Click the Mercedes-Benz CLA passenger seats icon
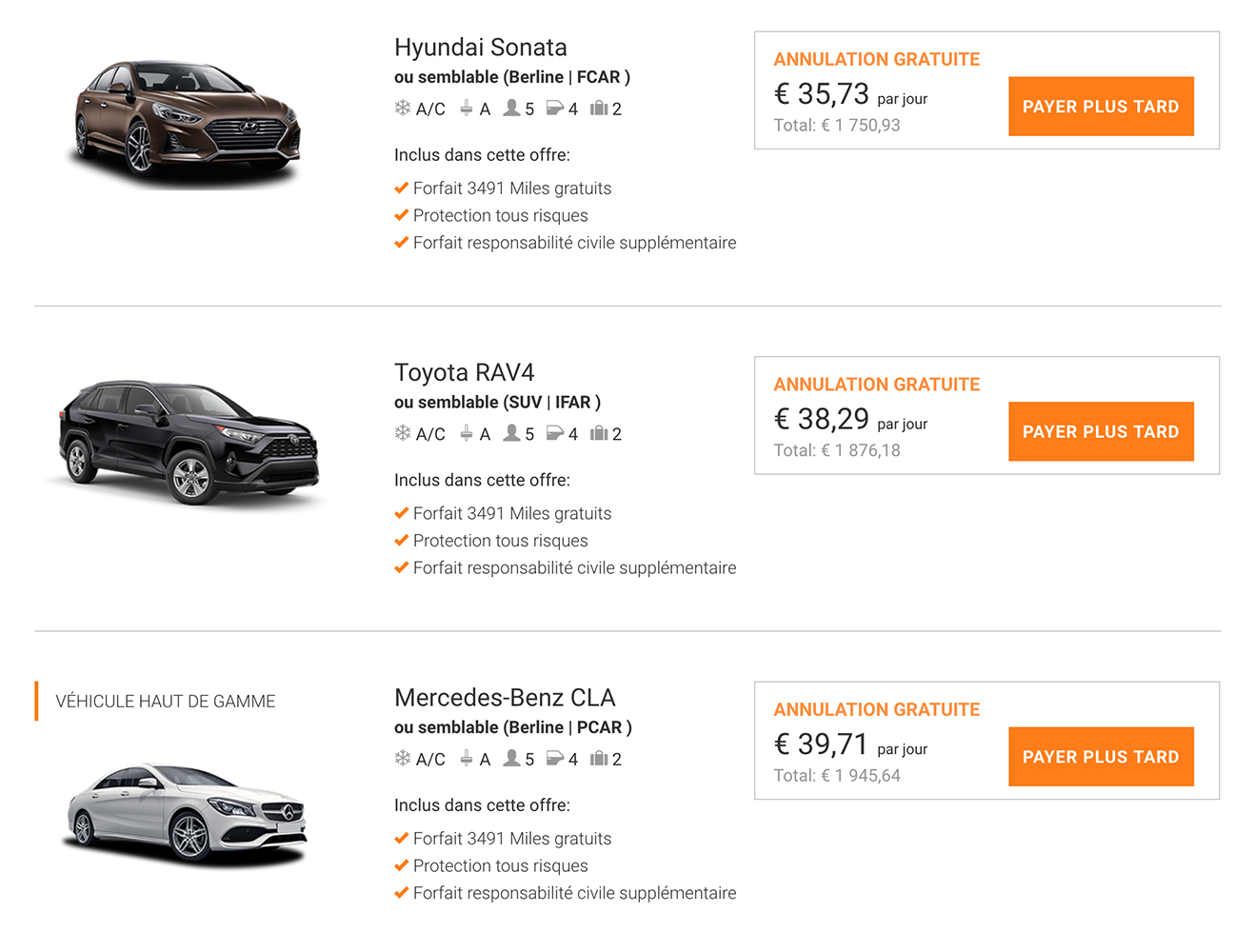1235x952 pixels. 512,758
